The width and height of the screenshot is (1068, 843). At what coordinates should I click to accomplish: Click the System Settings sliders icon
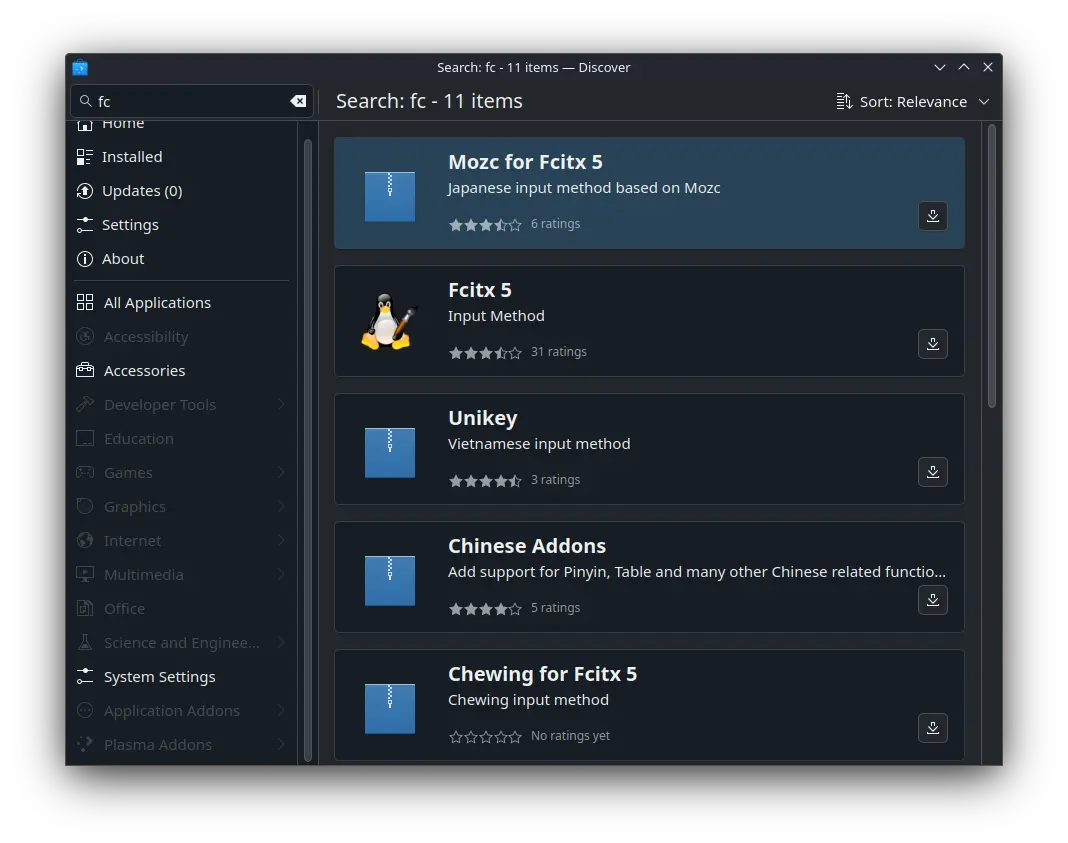85,677
